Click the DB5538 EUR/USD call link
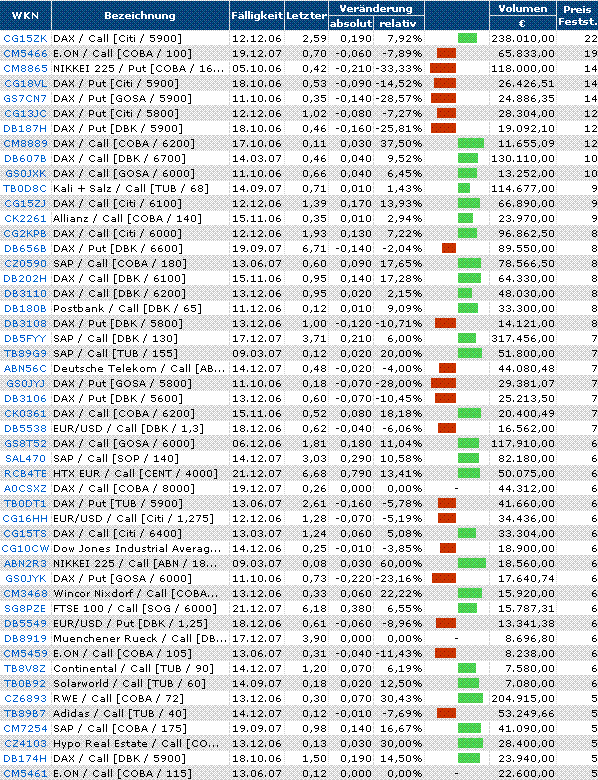Viewport: 598px width, 780px height. [x=25, y=428]
